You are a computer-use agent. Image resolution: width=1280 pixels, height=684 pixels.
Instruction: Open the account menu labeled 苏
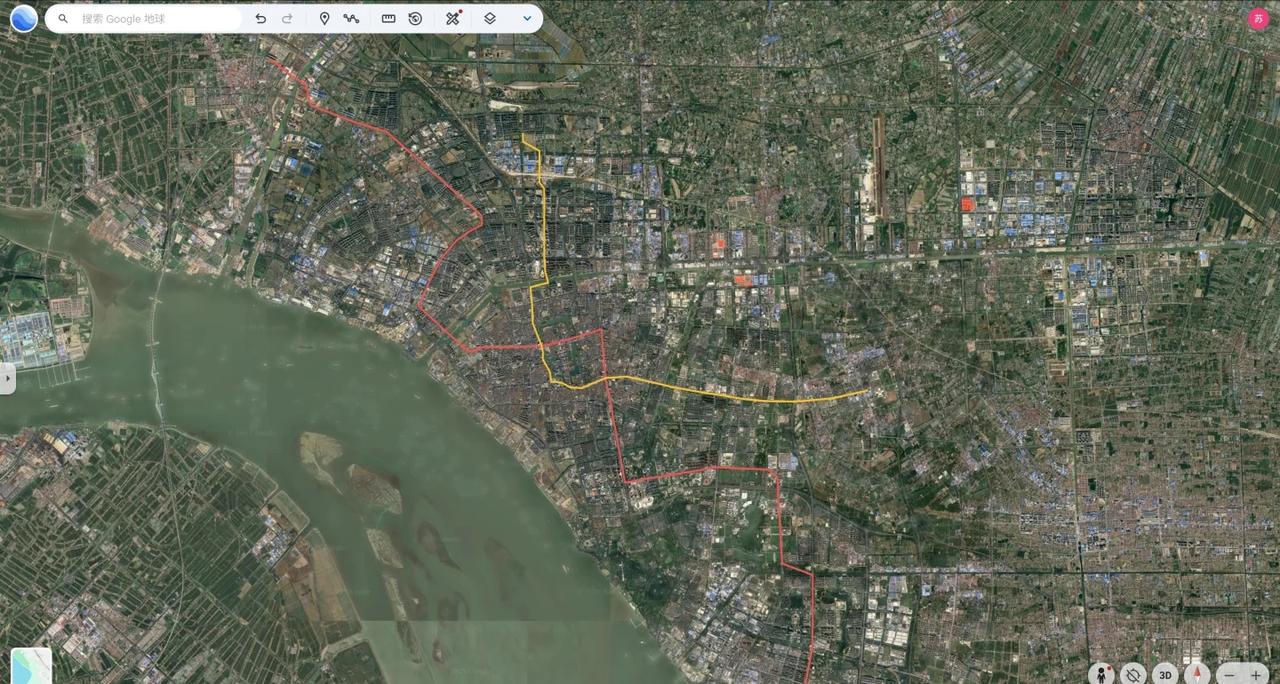click(1258, 18)
